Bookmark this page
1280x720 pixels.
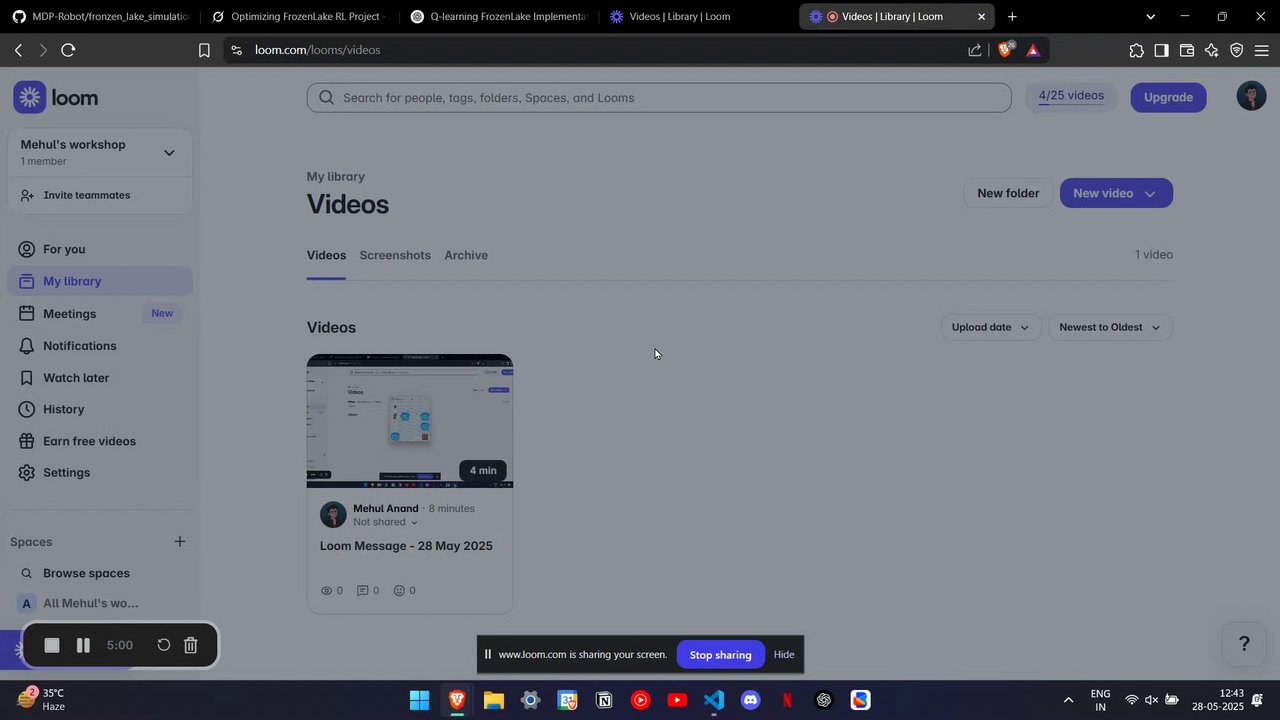204,50
